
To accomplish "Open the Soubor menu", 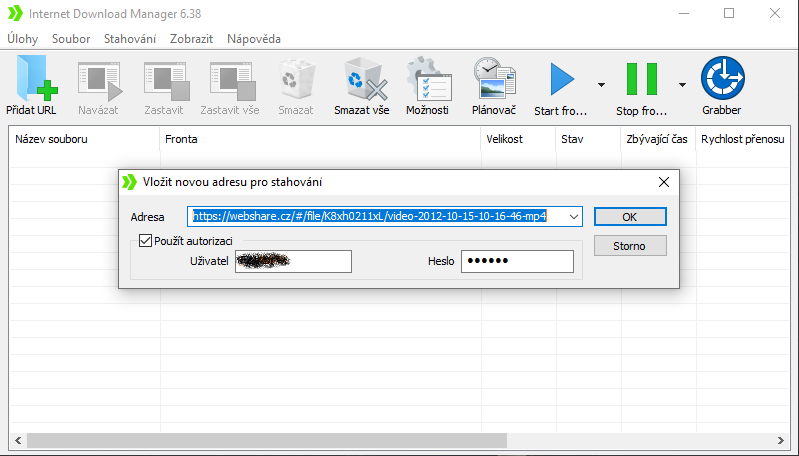I will pos(71,39).
